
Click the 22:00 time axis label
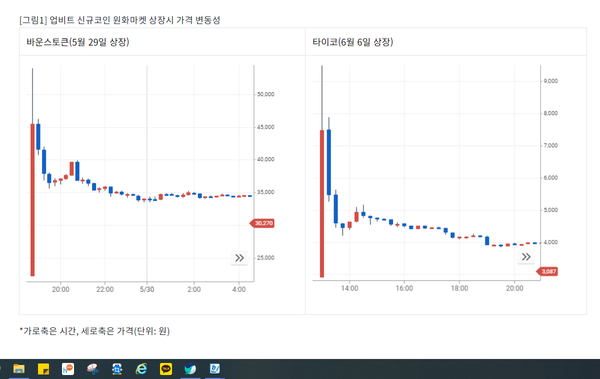pyautogui.click(x=105, y=289)
